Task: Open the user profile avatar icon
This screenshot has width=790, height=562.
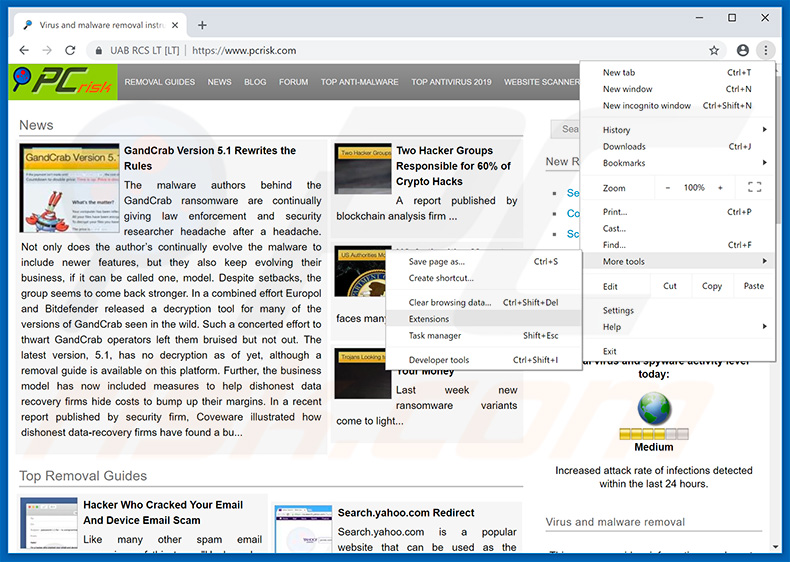Action: [x=742, y=50]
